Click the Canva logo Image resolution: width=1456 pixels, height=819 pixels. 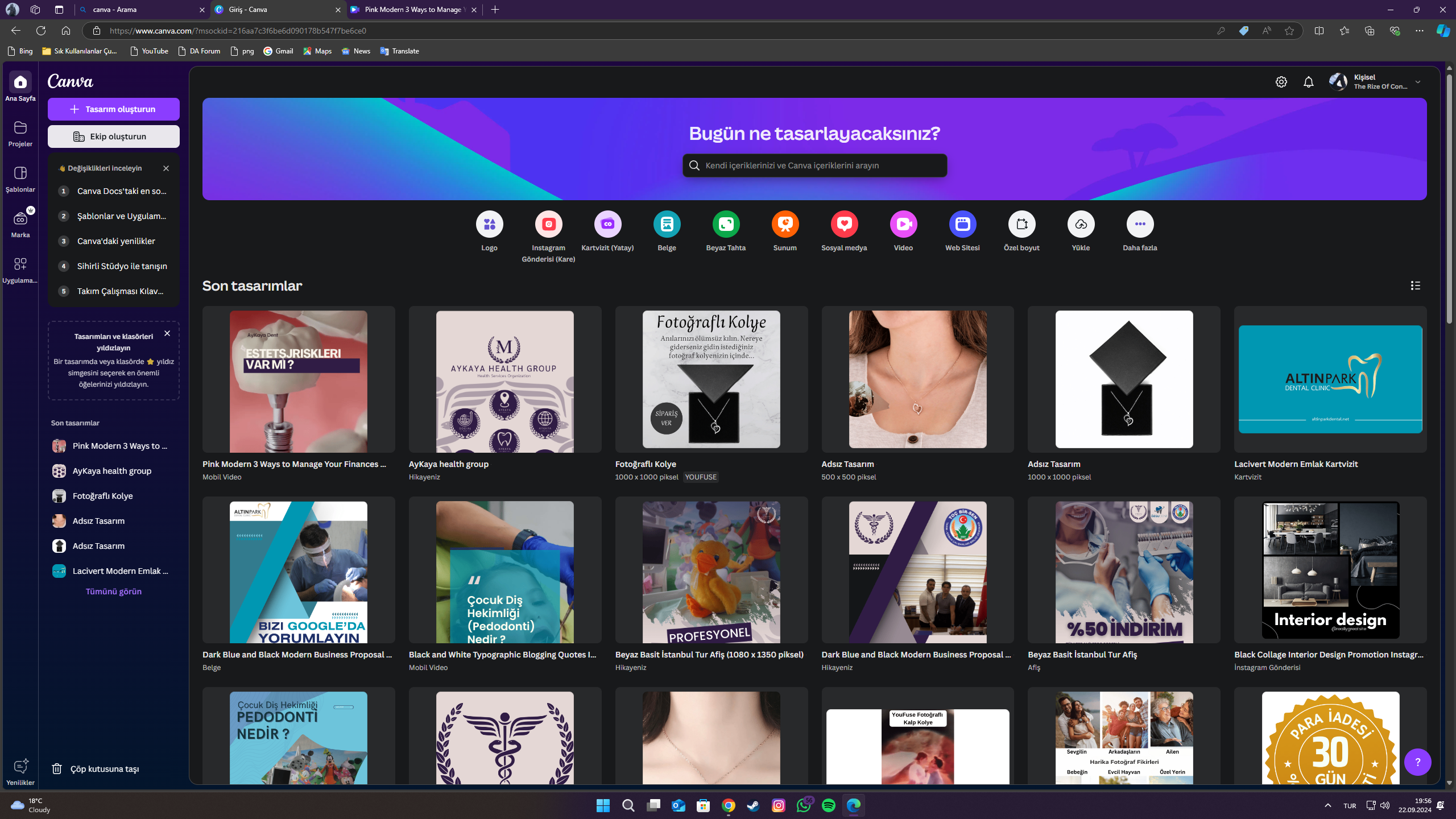(x=71, y=81)
